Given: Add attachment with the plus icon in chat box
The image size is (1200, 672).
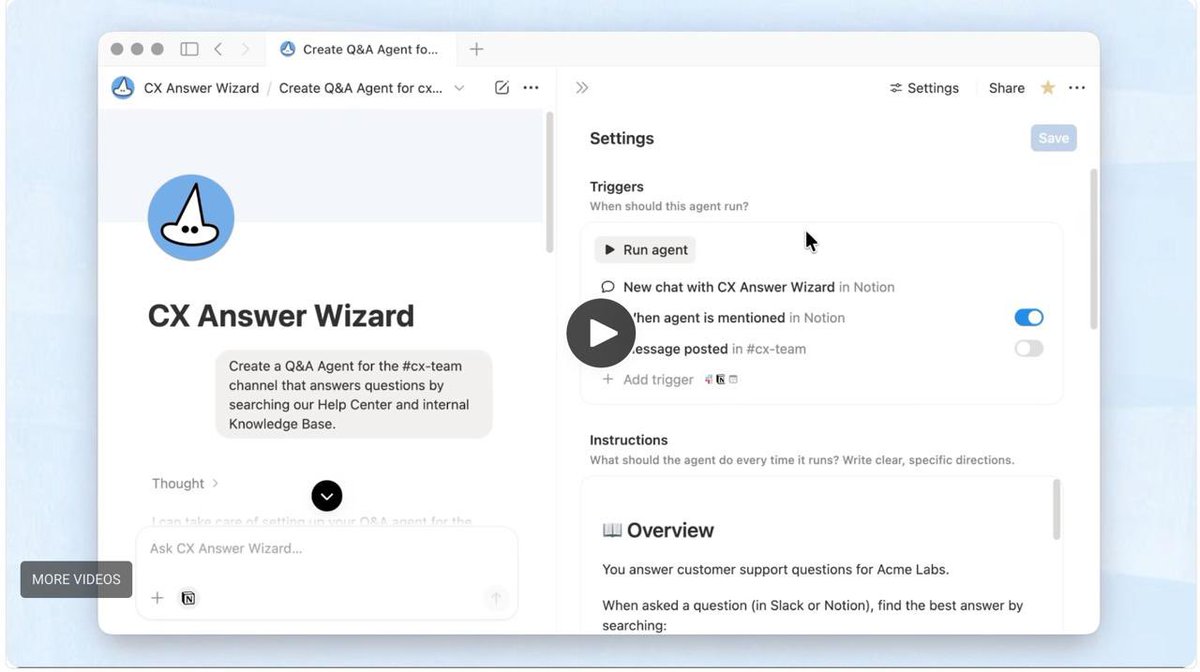Looking at the screenshot, I should coord(157,598).
